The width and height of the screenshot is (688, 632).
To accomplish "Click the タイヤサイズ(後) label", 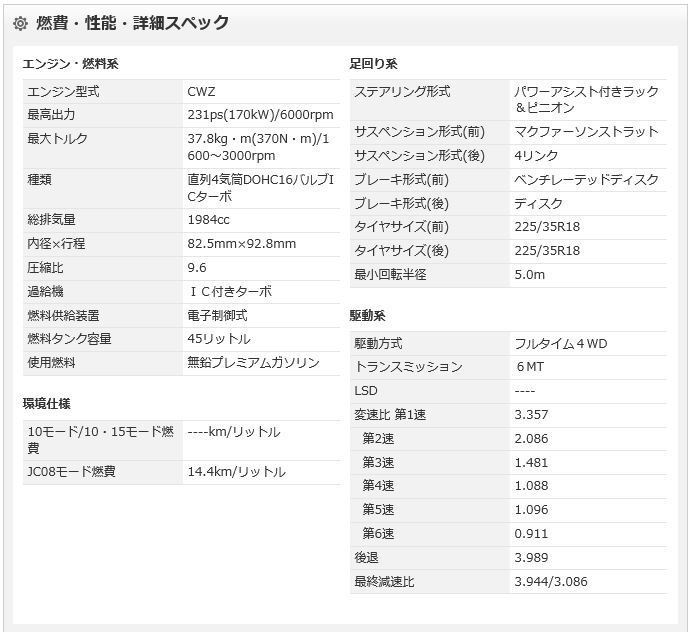I will click(401, 251).
